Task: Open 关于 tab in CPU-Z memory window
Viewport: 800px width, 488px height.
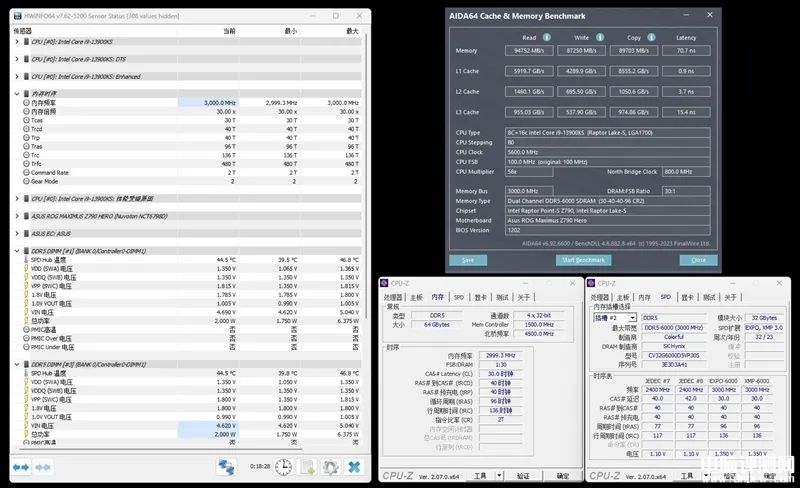Action: click(x=523, y=297)
